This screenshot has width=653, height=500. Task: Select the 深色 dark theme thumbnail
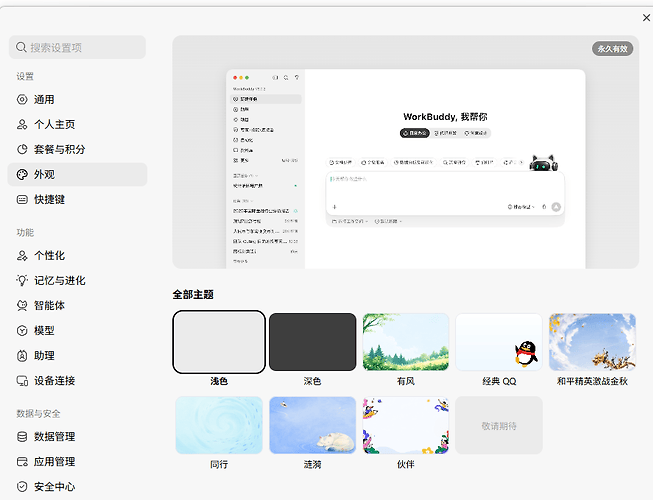click(x=312, y=342)
